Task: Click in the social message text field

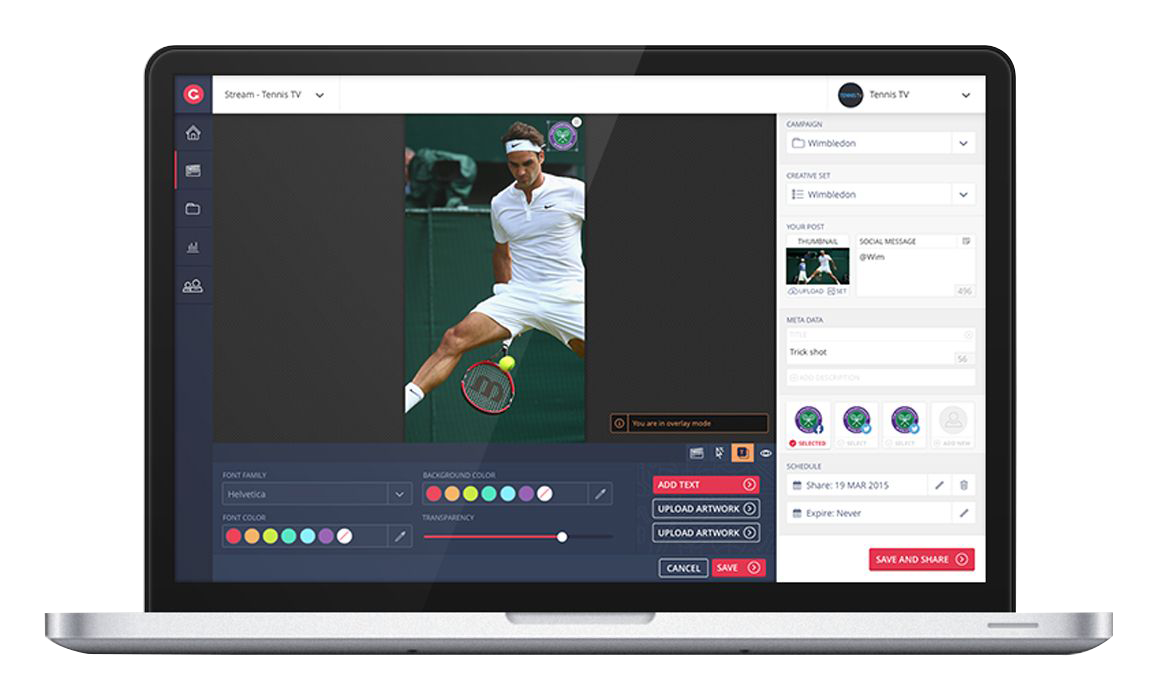Action: click(x=915, y=272)
